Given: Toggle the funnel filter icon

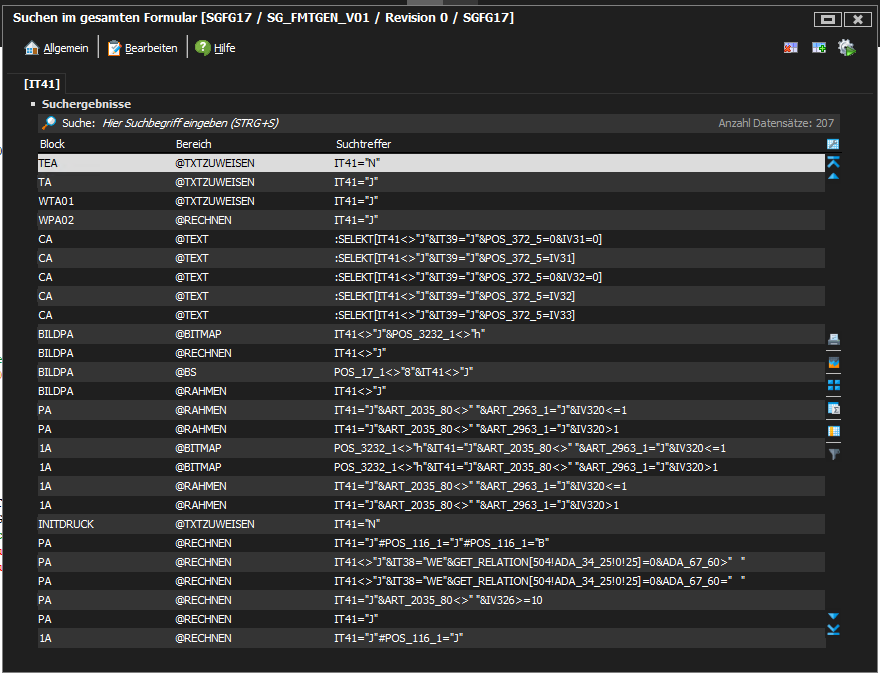Looking at the screenshot, I should coord(833,454).
